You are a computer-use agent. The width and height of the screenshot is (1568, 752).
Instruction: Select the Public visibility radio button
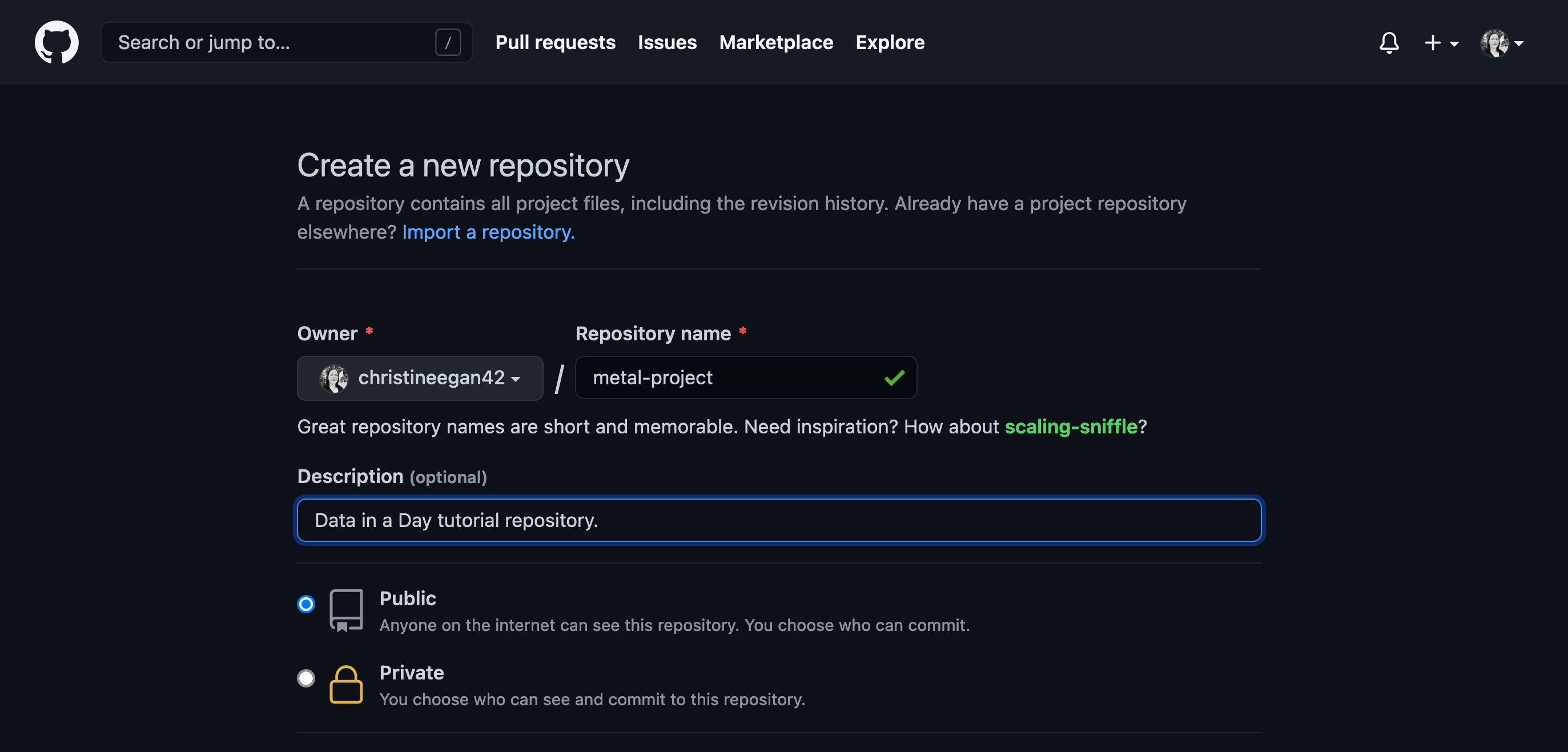305,604
